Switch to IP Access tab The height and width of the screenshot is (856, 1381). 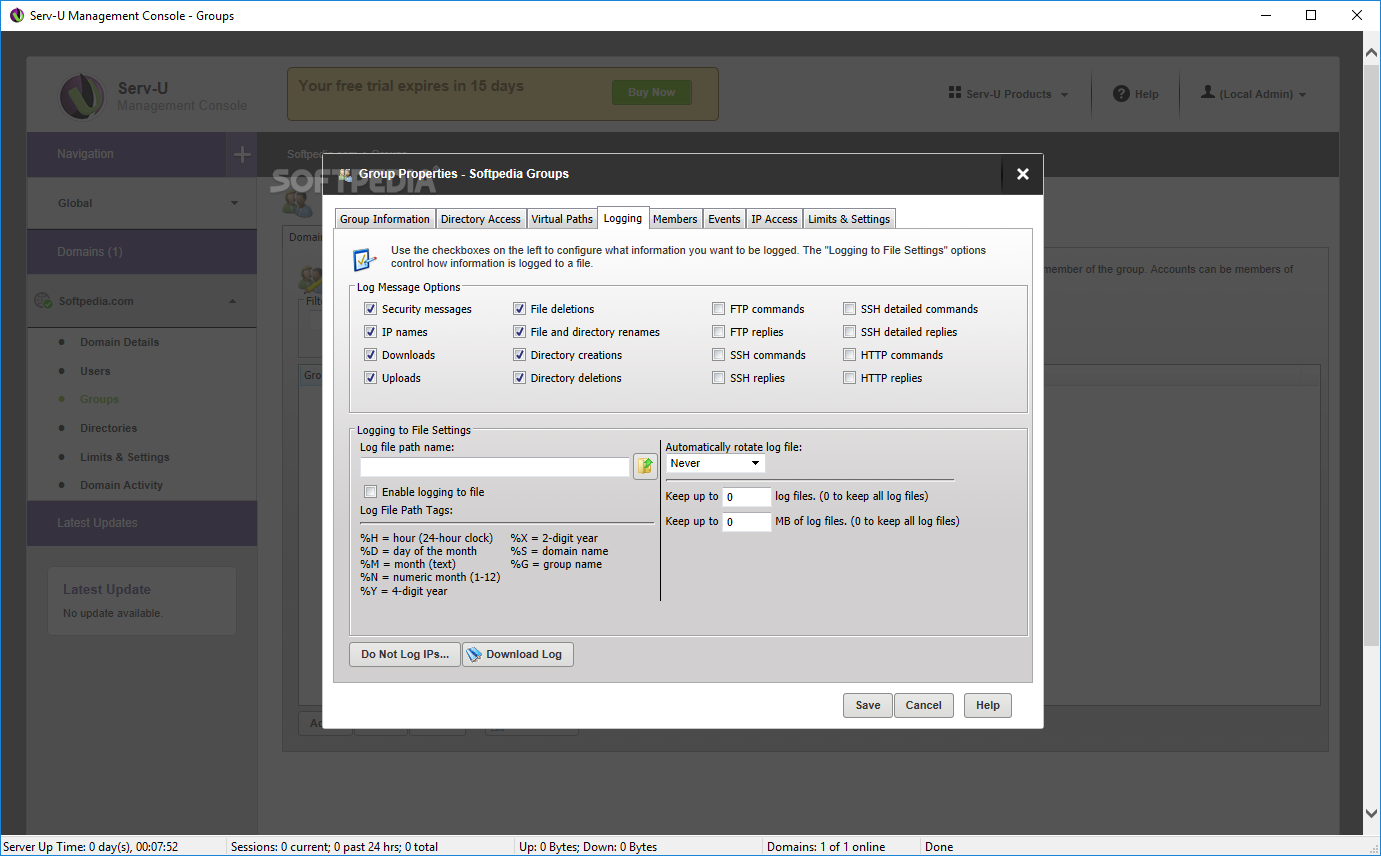pyautogui.click(x=775, y=219)
